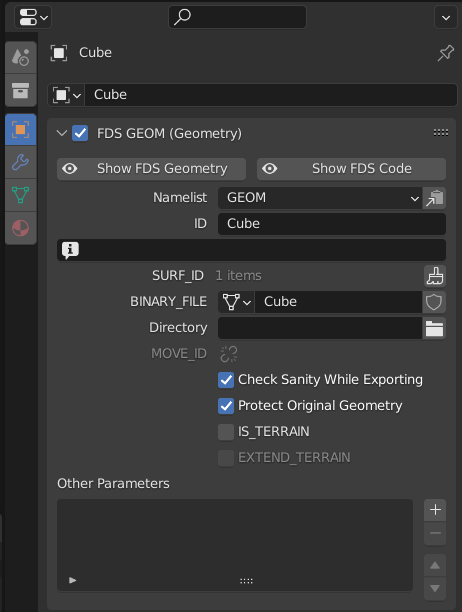The width and height of the screenshot is (462, 612).
Task: Toggle the pin icon next to Cube
Action: pos(446,53)
